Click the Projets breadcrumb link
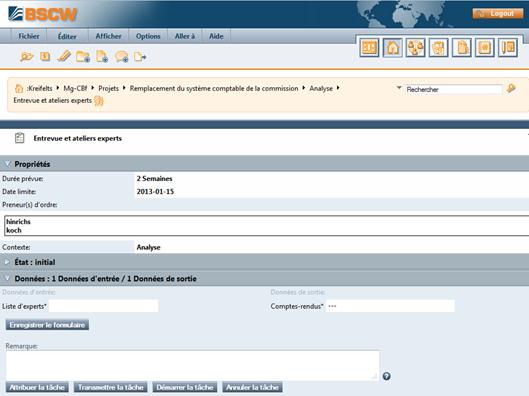This screenshot has width=529, height=396. coord(108,88)
